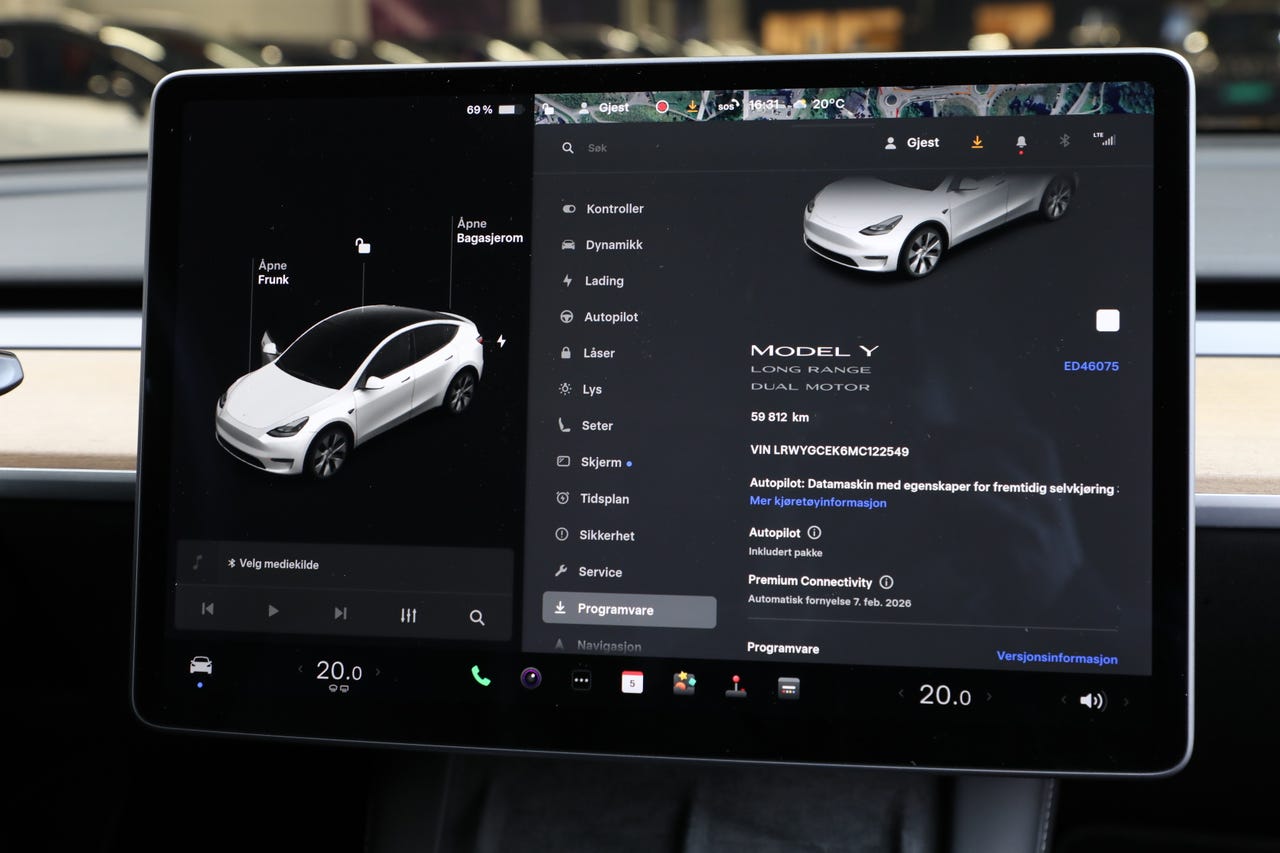The width and height of the screenshot is (1280, 853).
Task: Open the Kontroller settings menu
Action: [602, 209]
